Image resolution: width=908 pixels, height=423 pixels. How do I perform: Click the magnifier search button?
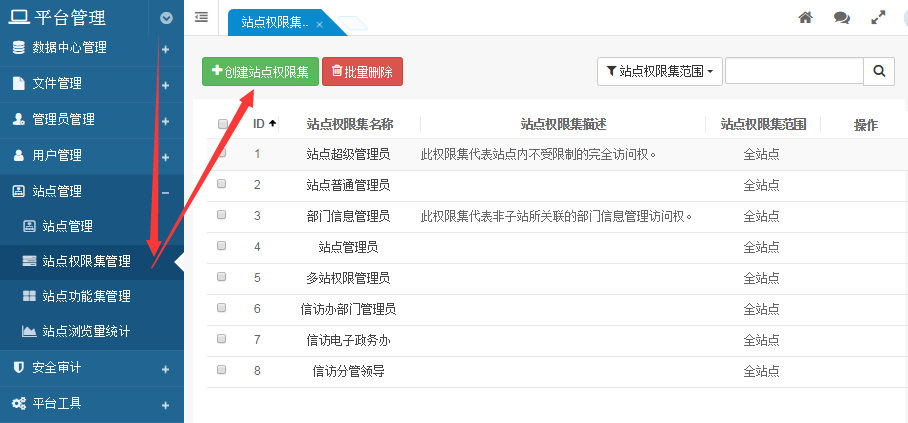click(879, 71)
